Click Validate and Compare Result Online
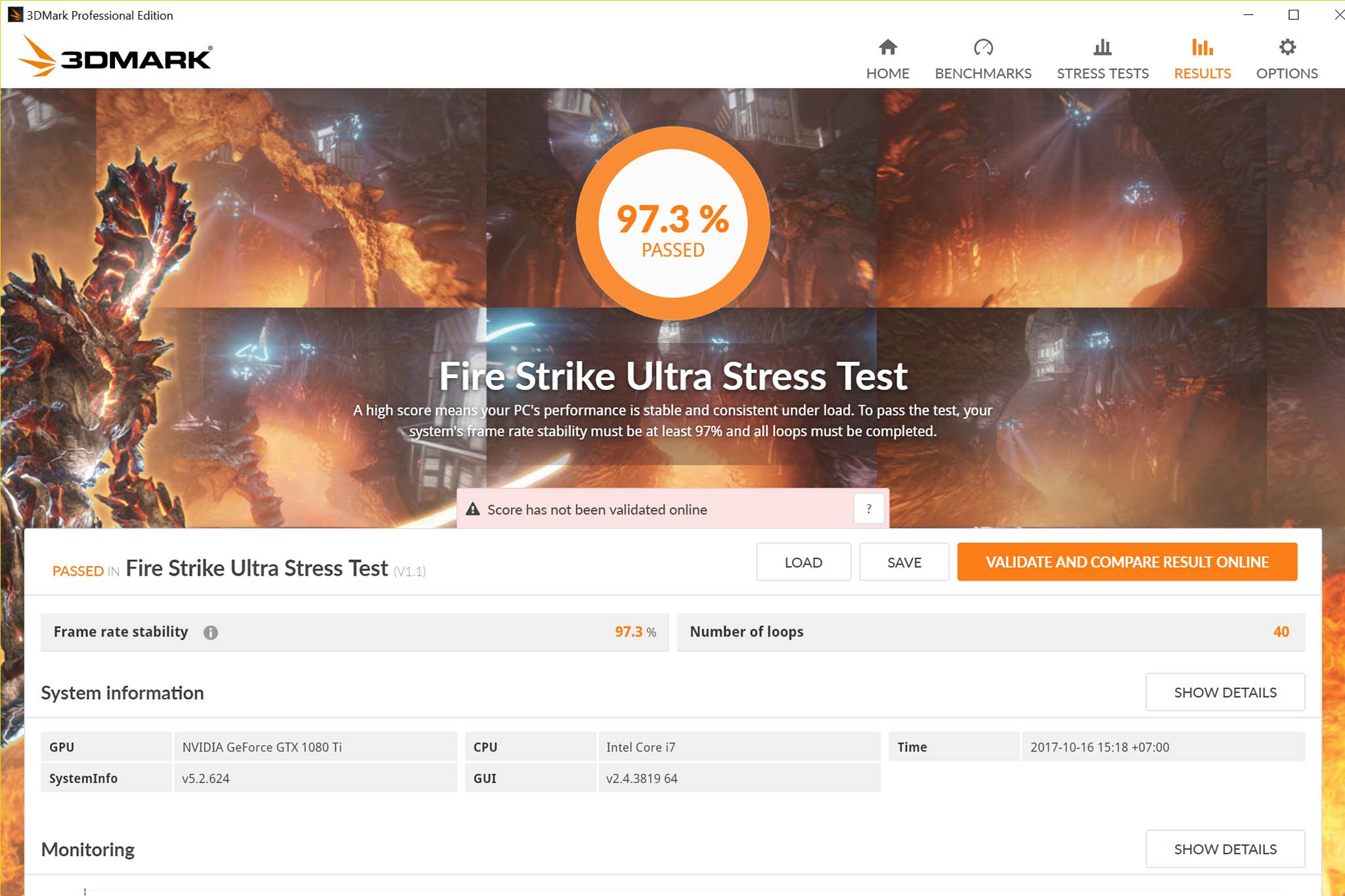 point(1127,562)
